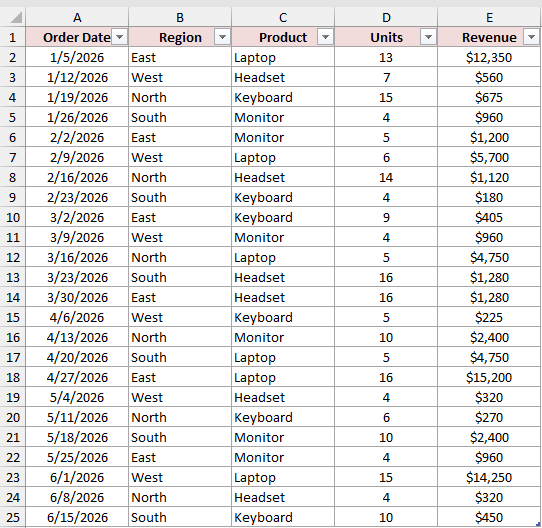
Task: Select Headset cell in row 24
Action: pyautogui.click(x=283, y=497)
